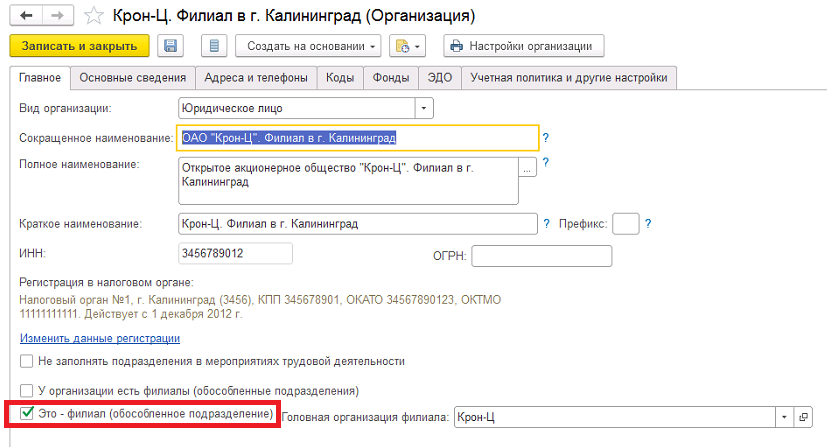Save using the floppy disk icon

(x=170, y=46)
